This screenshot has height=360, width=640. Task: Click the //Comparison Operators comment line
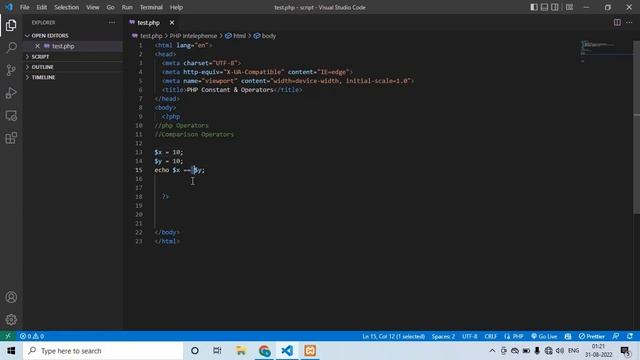point(194,134)
